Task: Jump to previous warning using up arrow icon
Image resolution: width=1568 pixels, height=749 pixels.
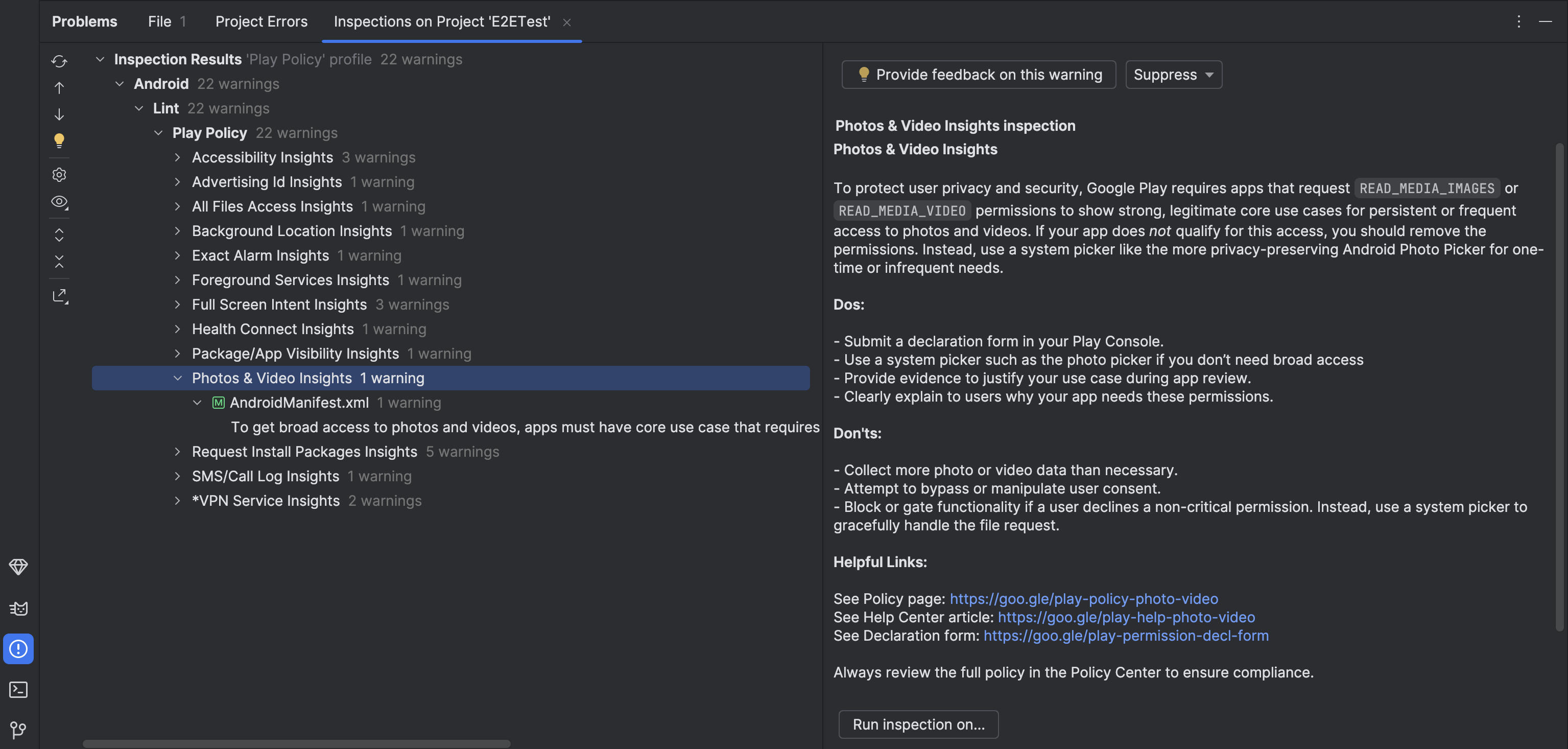Action: pos(59,87)
